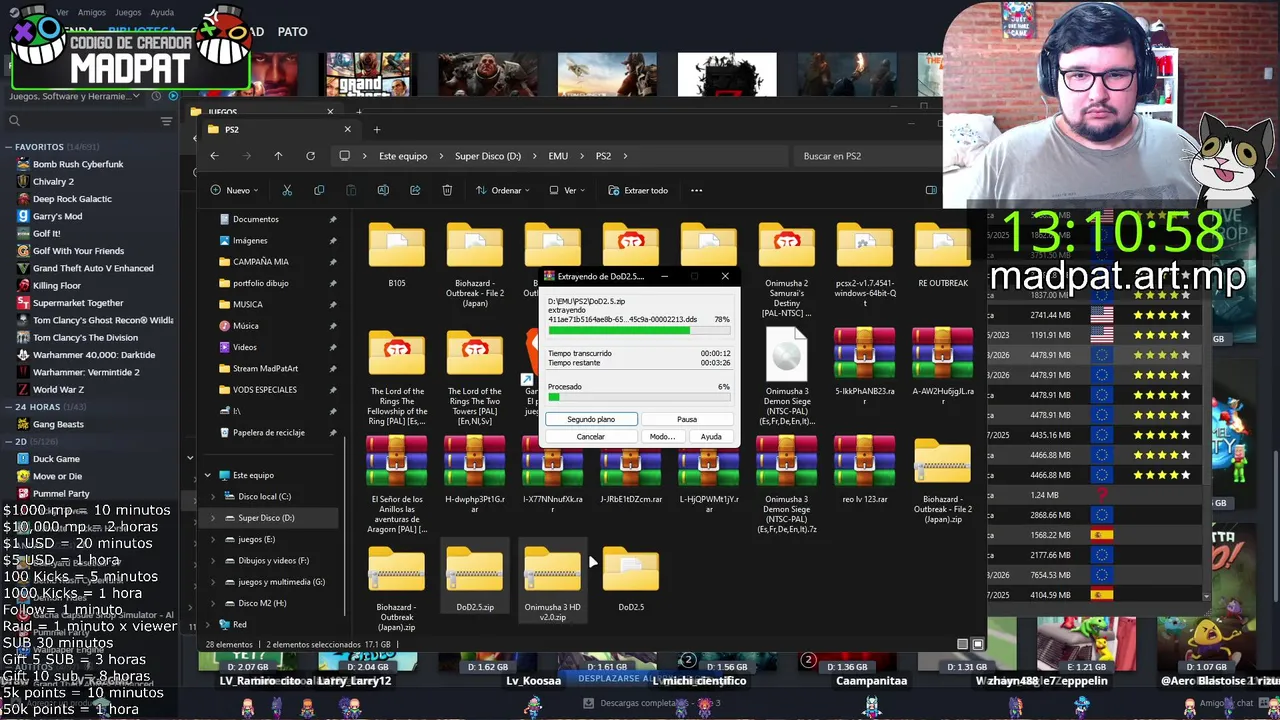This screenshot has width=1280, height=720.
Task: Open the Ver view dropdown in Explorer
Action: click(568, 190)
